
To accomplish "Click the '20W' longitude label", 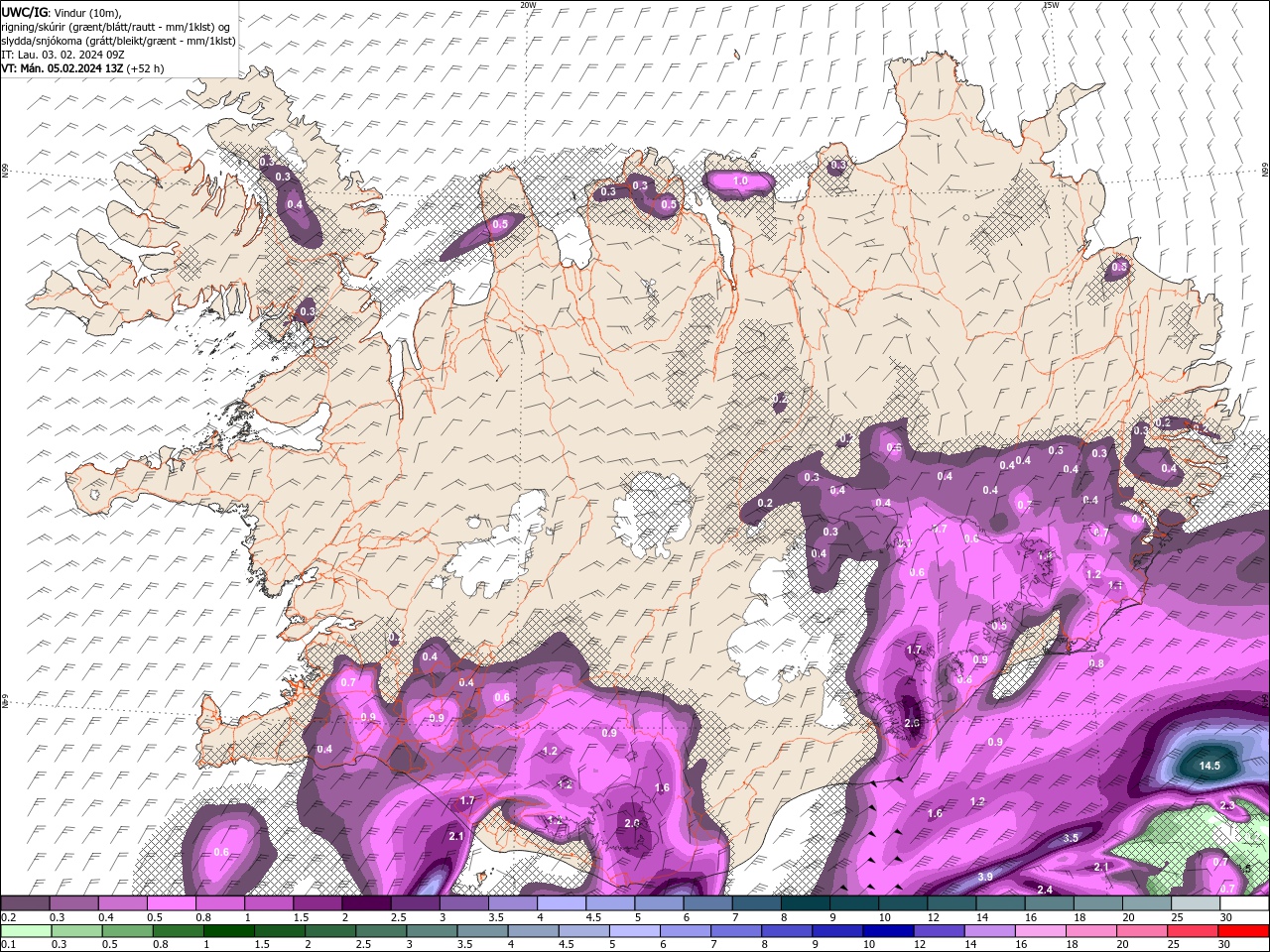I will tap(529, 5).
